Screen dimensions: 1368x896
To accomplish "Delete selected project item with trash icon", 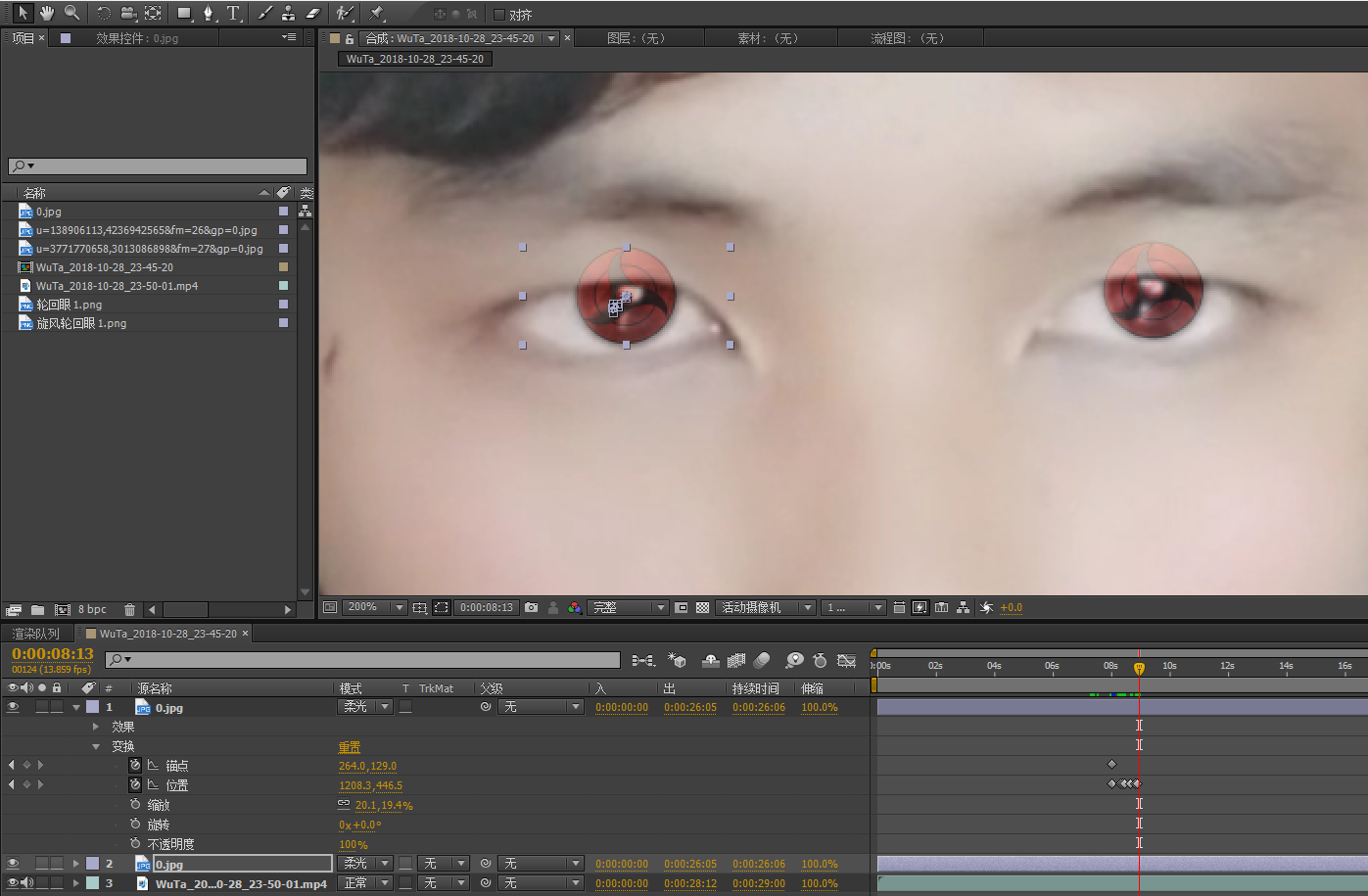I will tap(129, 609).
